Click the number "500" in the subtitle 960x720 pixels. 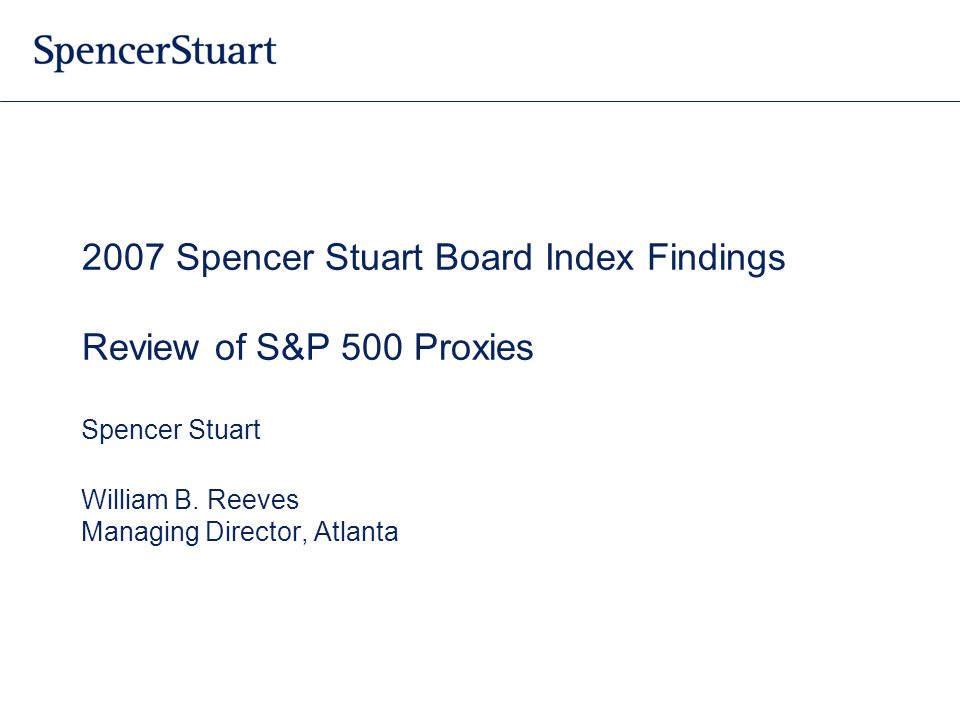click(x=371, y=348)
